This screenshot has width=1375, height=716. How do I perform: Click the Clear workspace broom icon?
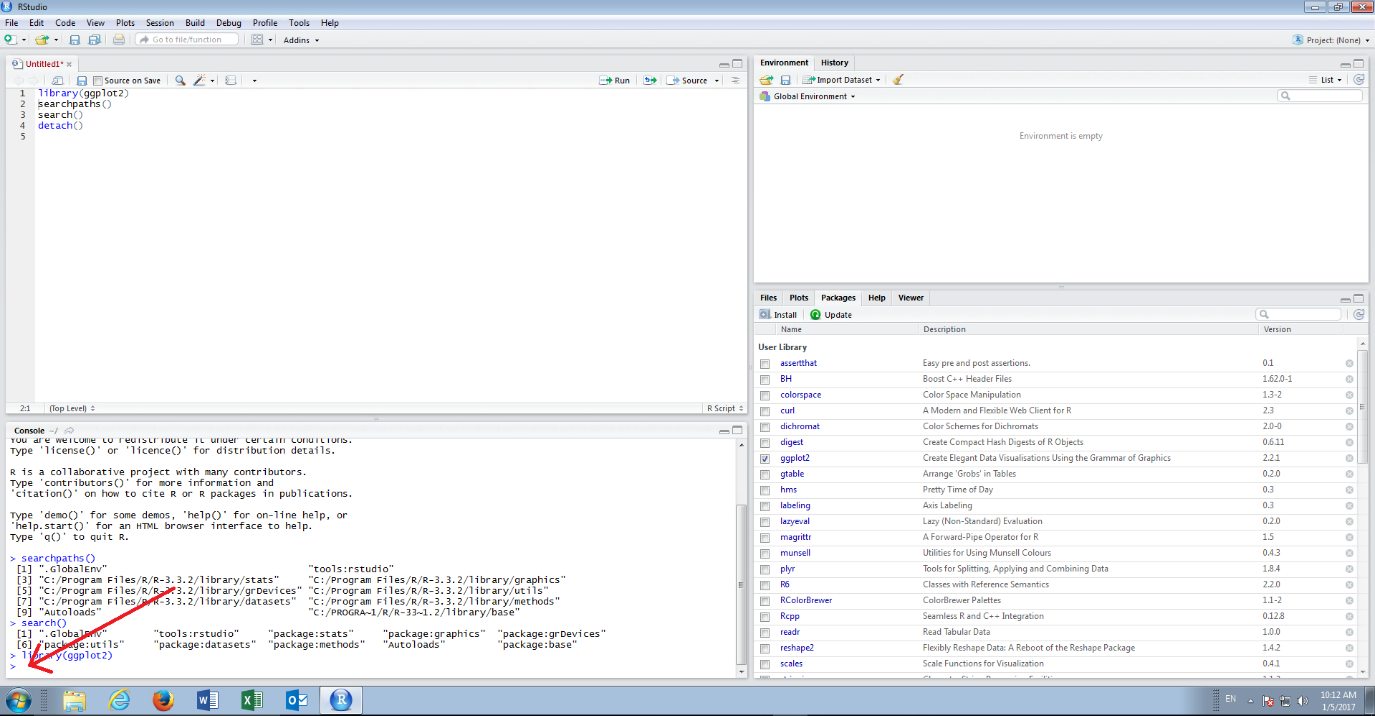tap(898, 80)
